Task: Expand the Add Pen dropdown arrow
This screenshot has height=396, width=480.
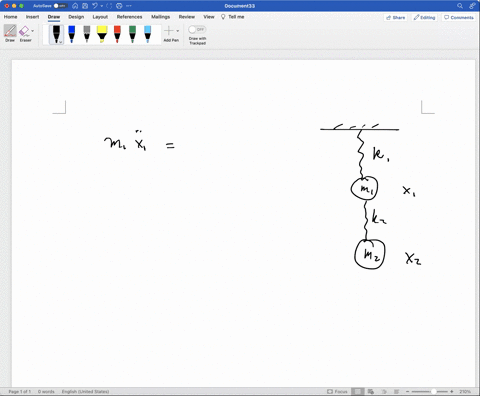Action: [x=178, y=31]
